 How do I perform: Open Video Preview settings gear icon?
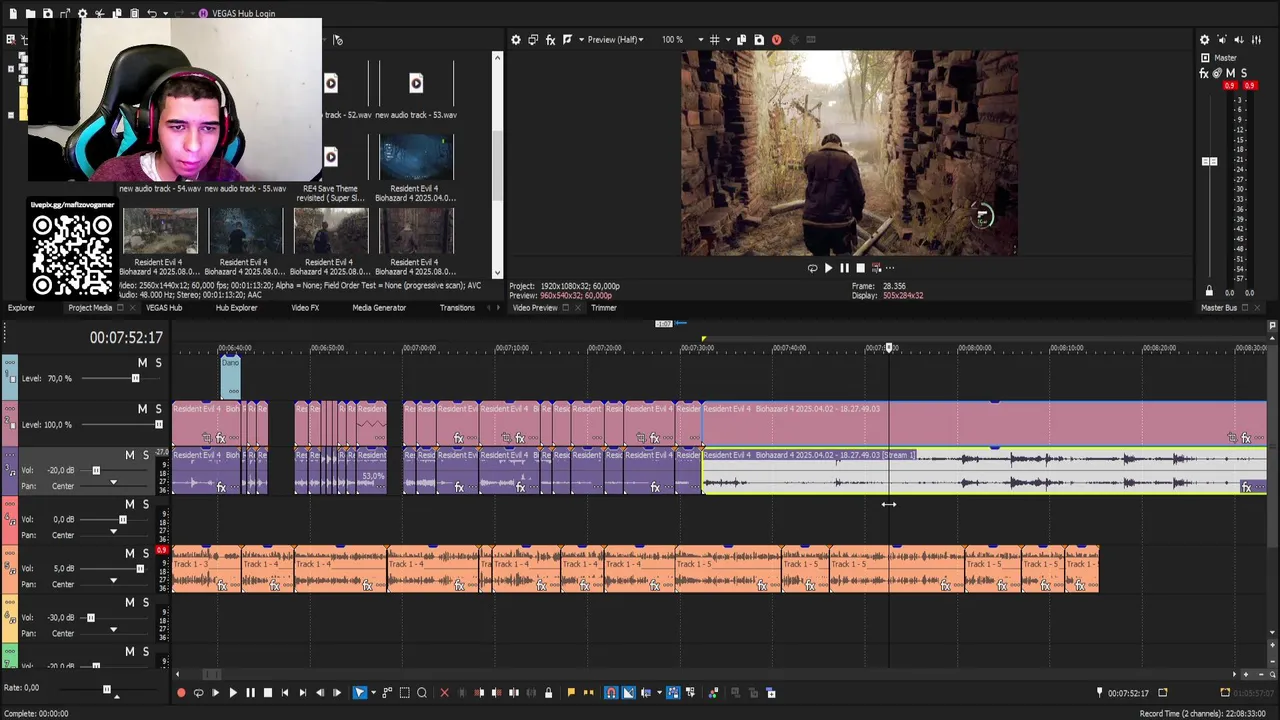(516, 40)
